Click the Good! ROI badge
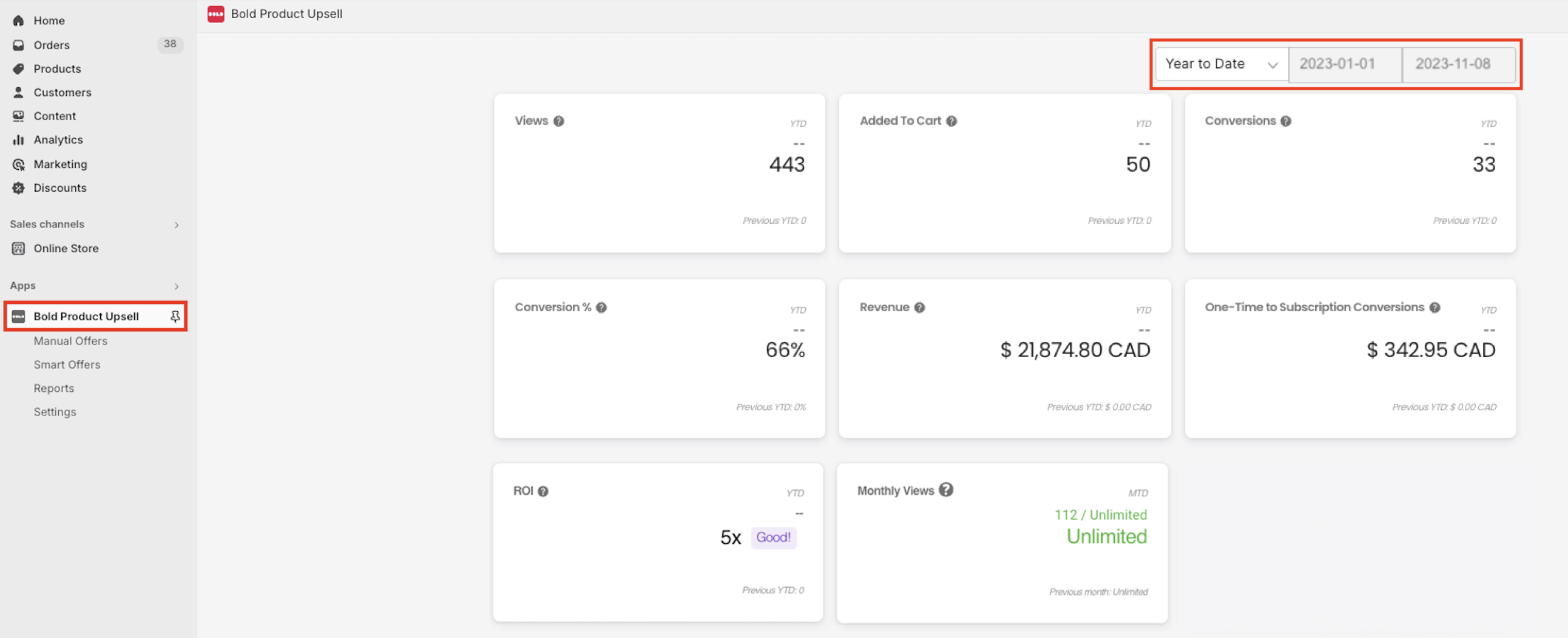 [773, 538]
